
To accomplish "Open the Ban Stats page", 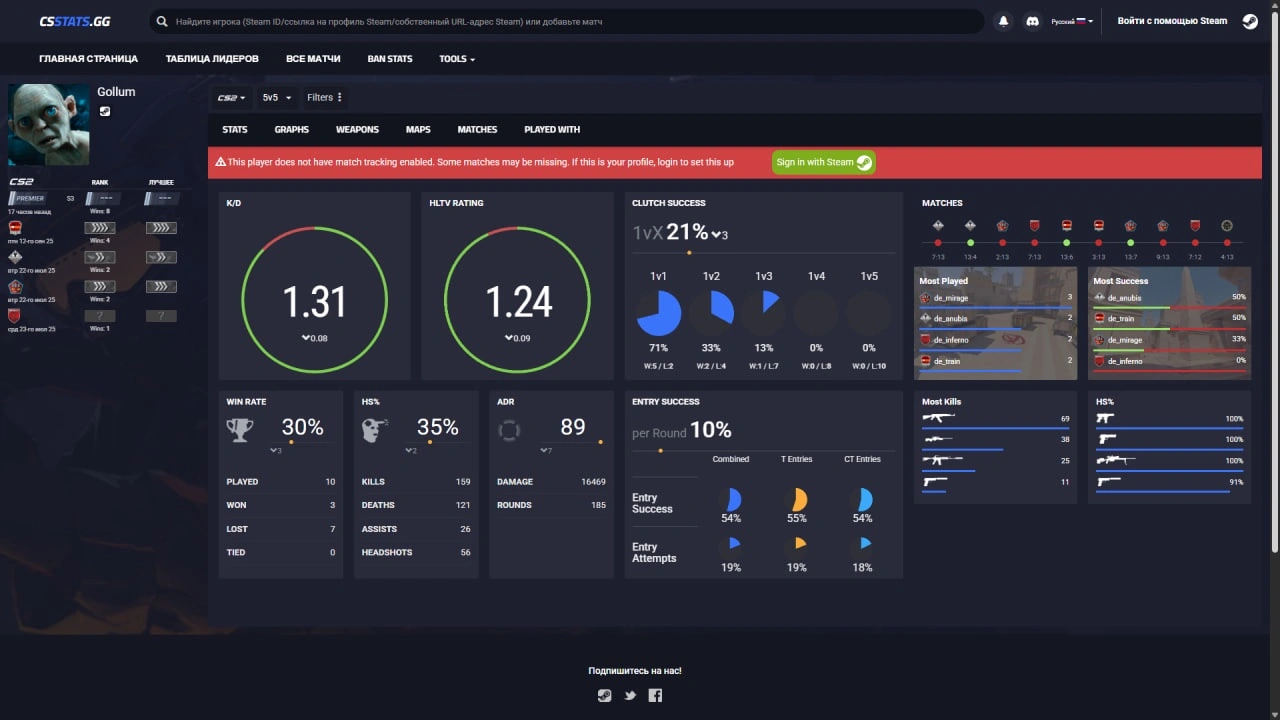I will (x=390, y=59).
